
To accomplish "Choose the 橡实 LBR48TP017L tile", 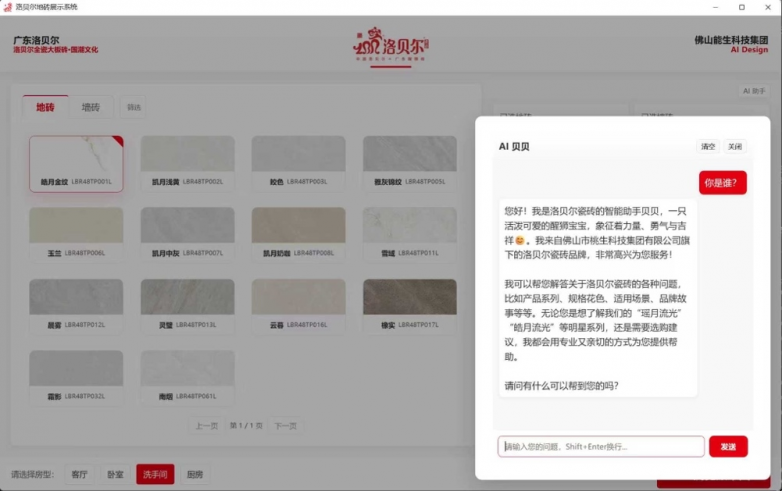I will pyautogui.click(x=410, y=307).
